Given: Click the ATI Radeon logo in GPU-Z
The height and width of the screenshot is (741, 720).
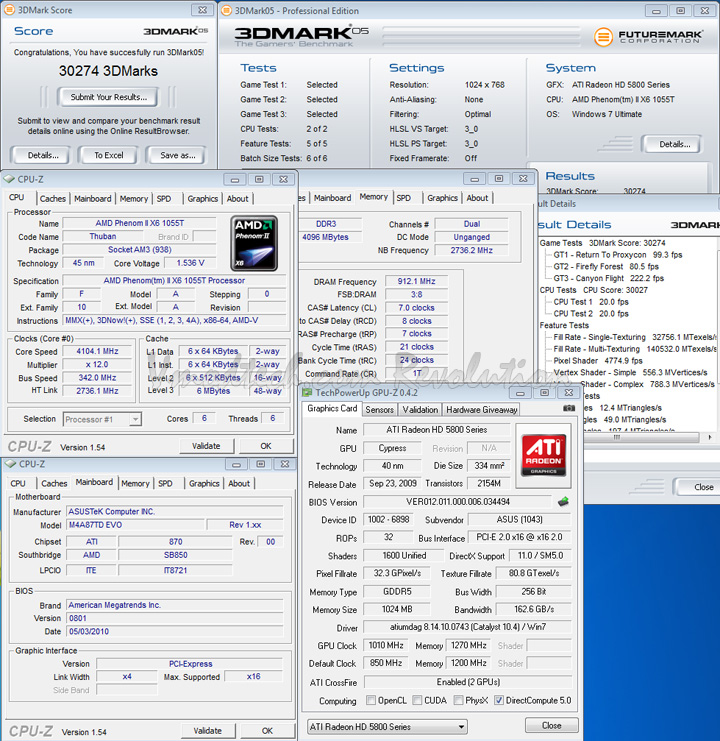Looking at the screenshot, I should click(x=543, y=455).
